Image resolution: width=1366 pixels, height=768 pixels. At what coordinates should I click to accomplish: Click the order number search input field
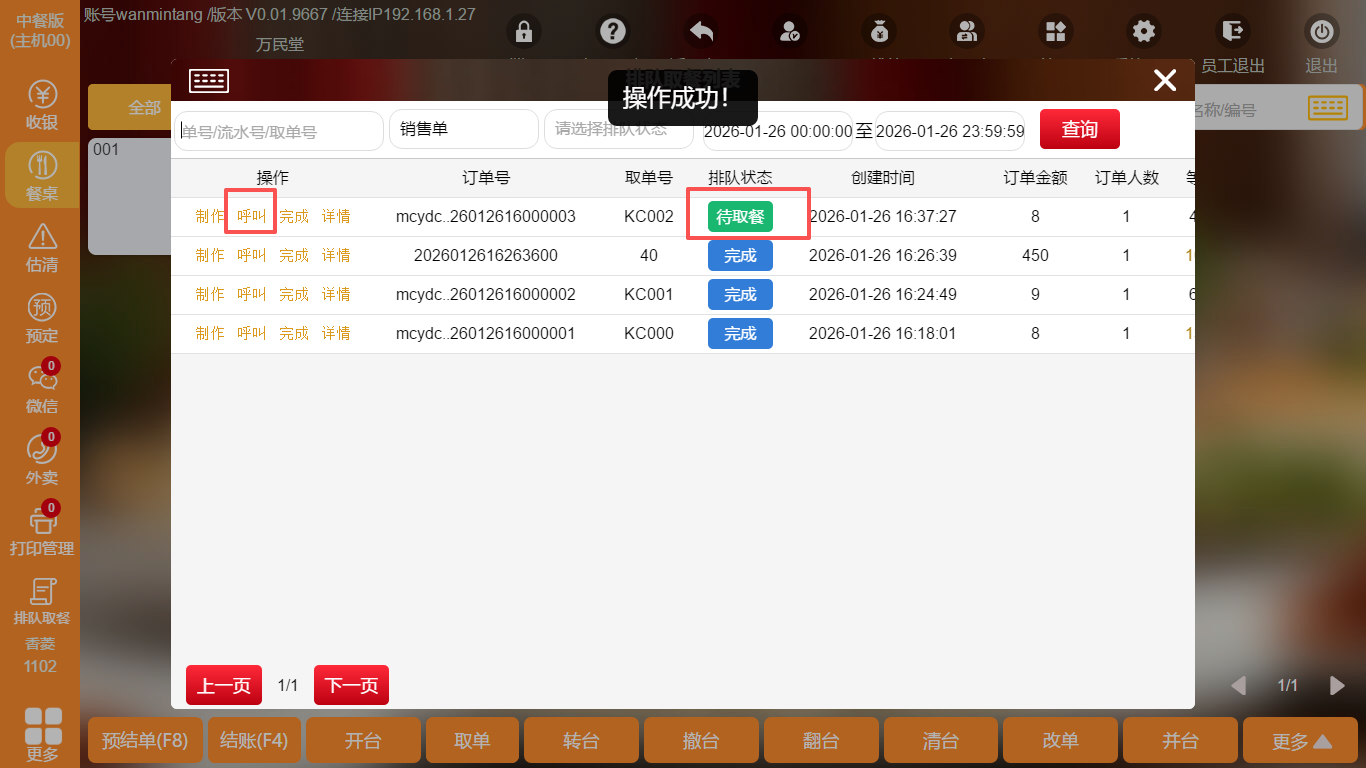(x=279, y=131)
